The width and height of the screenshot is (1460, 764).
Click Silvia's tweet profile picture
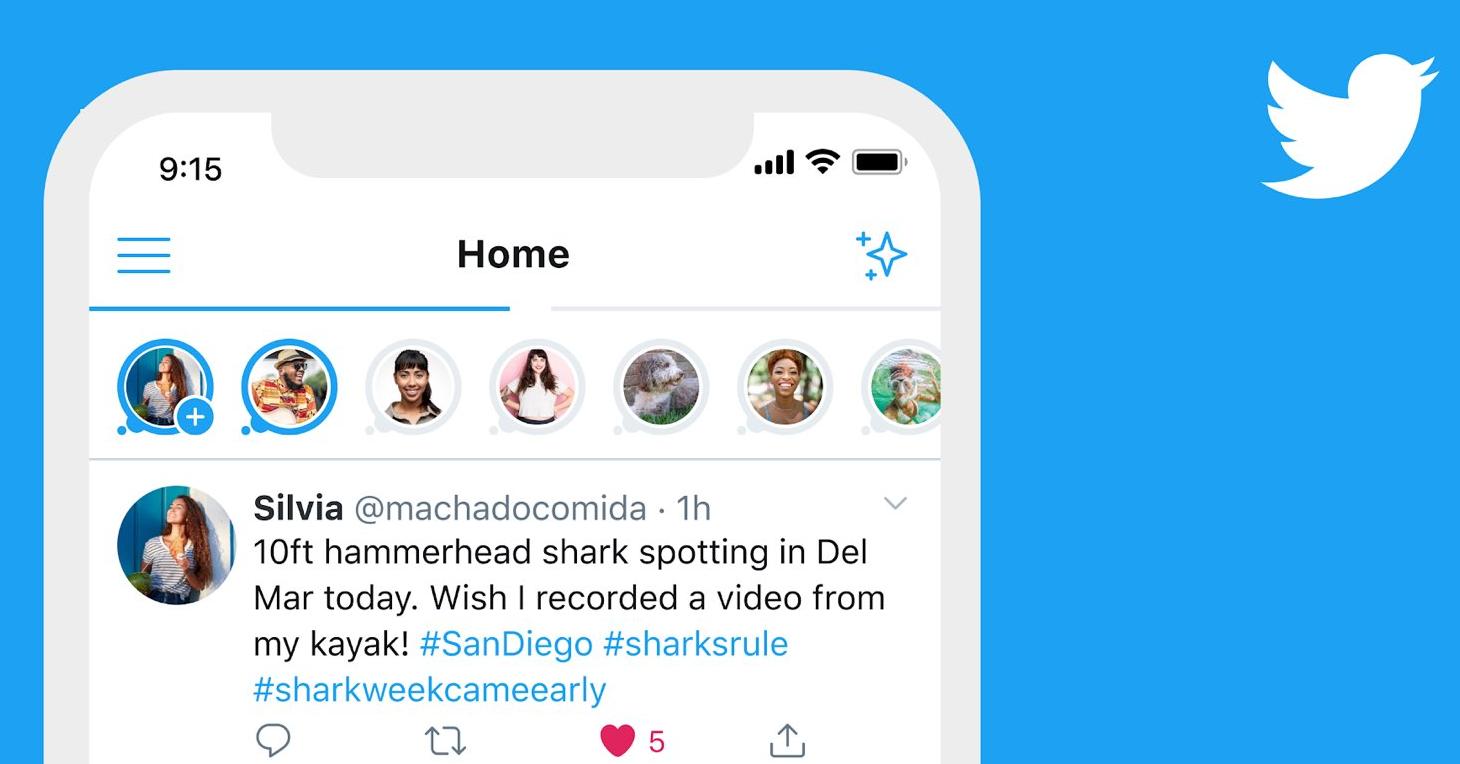[176, 545]
